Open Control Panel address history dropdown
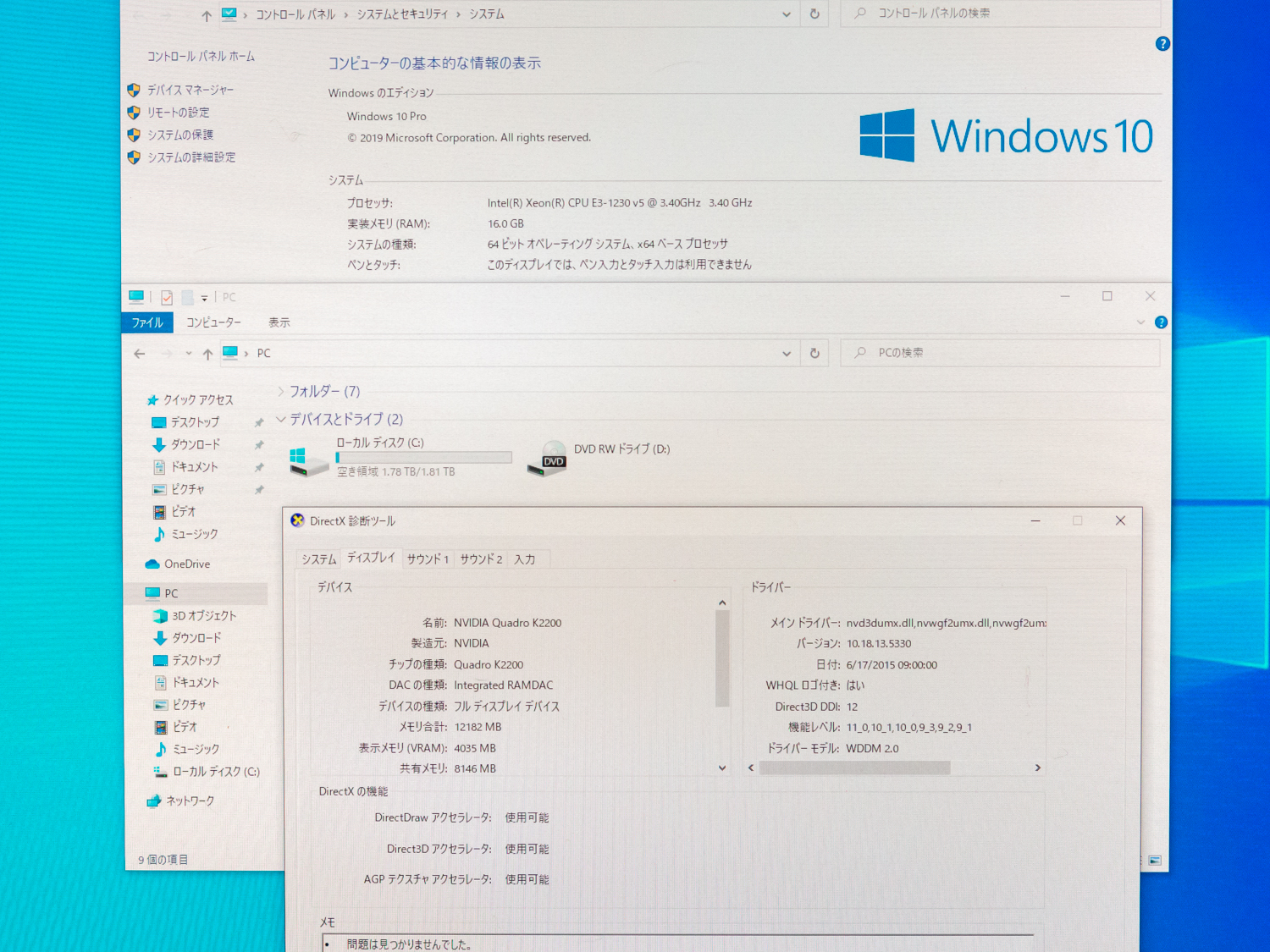 [x=787, y=14]
